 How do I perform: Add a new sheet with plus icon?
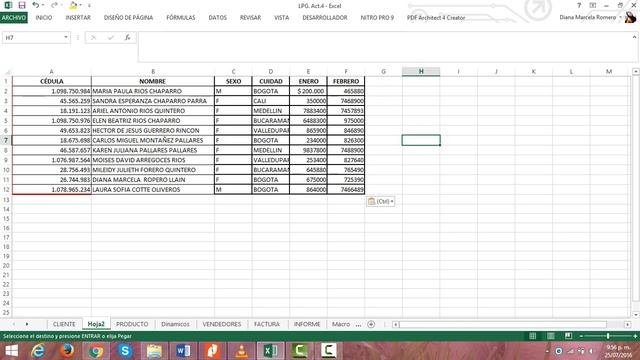pyautogui.click(x=371, y=324)
